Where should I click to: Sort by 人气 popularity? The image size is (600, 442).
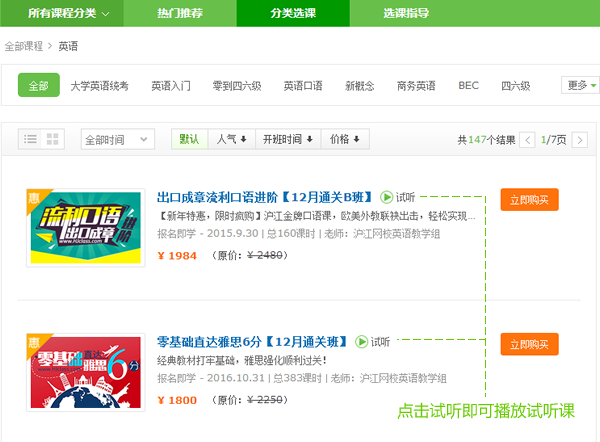coord(232,139)
